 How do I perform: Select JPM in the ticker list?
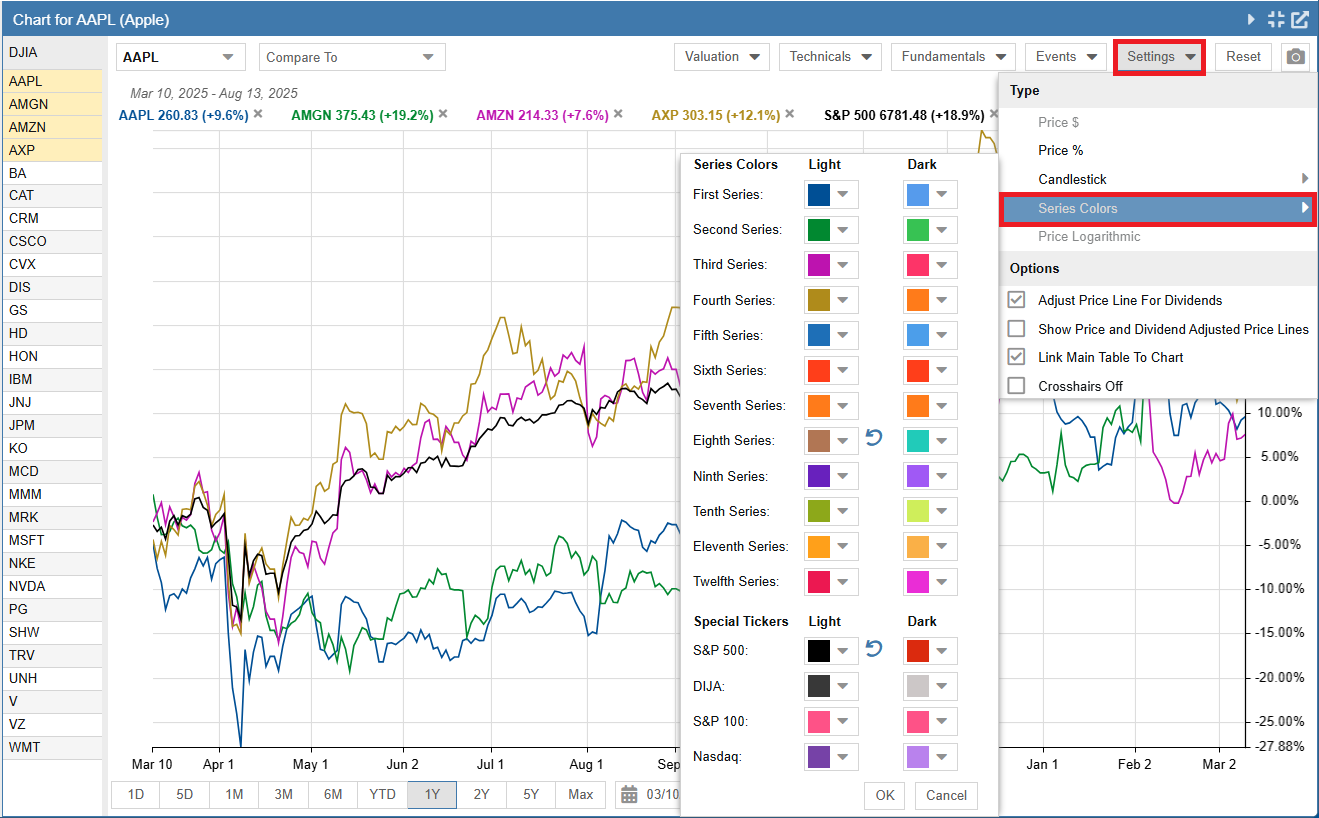point(53,425)
